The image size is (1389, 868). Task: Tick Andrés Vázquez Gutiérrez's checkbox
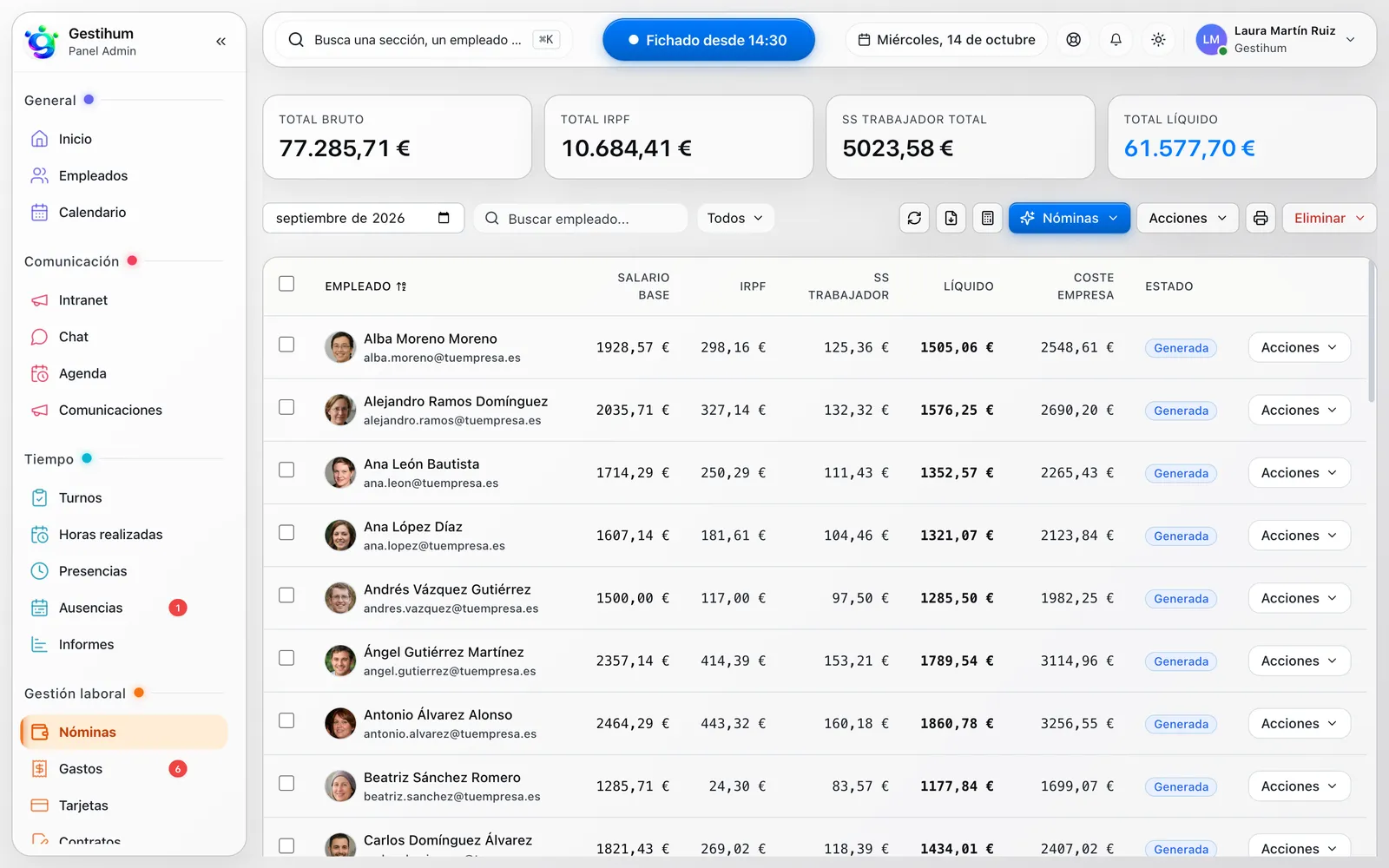pyautogui.click(x=286, y=595)
